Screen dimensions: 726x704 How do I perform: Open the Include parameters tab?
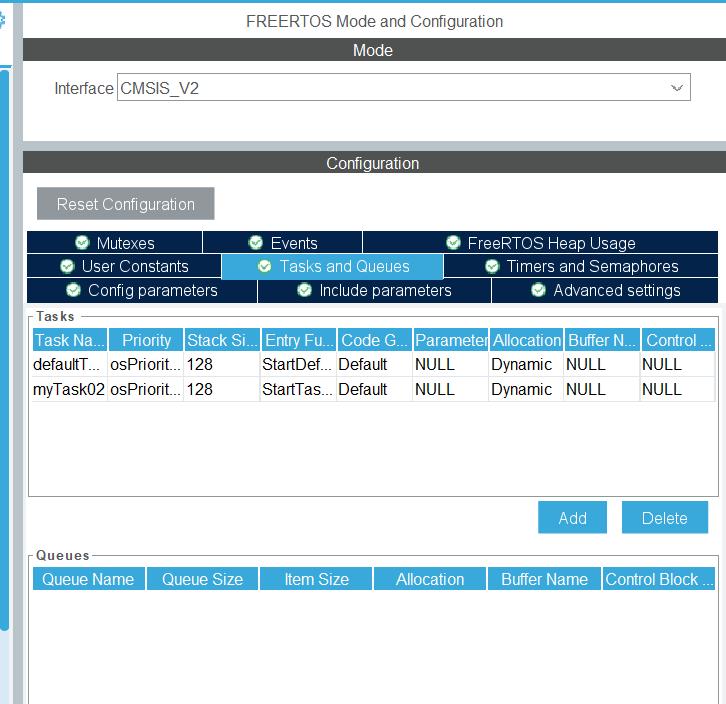pos(374,290)
